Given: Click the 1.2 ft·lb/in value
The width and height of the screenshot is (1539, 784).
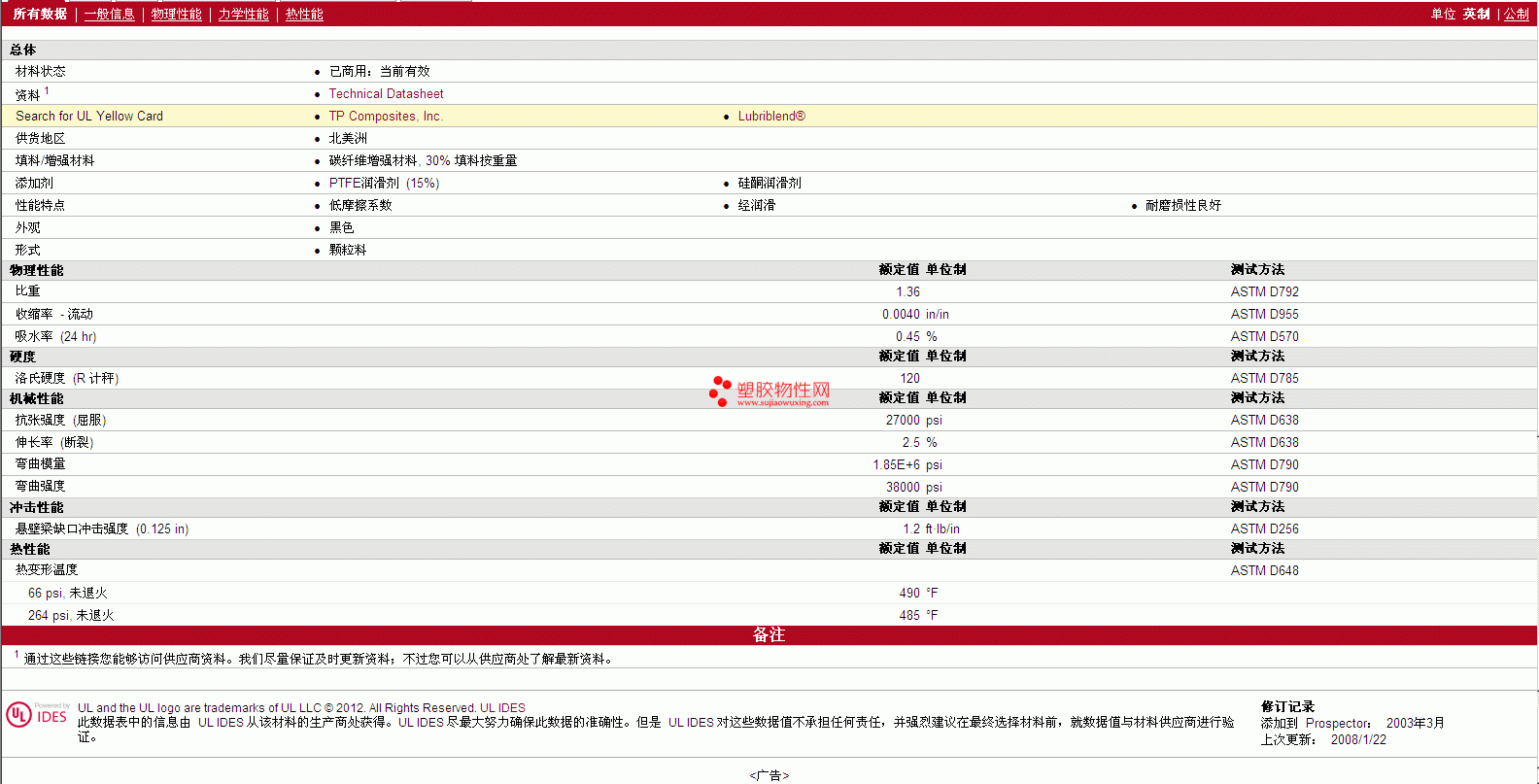Looking at the screenshot, I should (x=931, y=528).
